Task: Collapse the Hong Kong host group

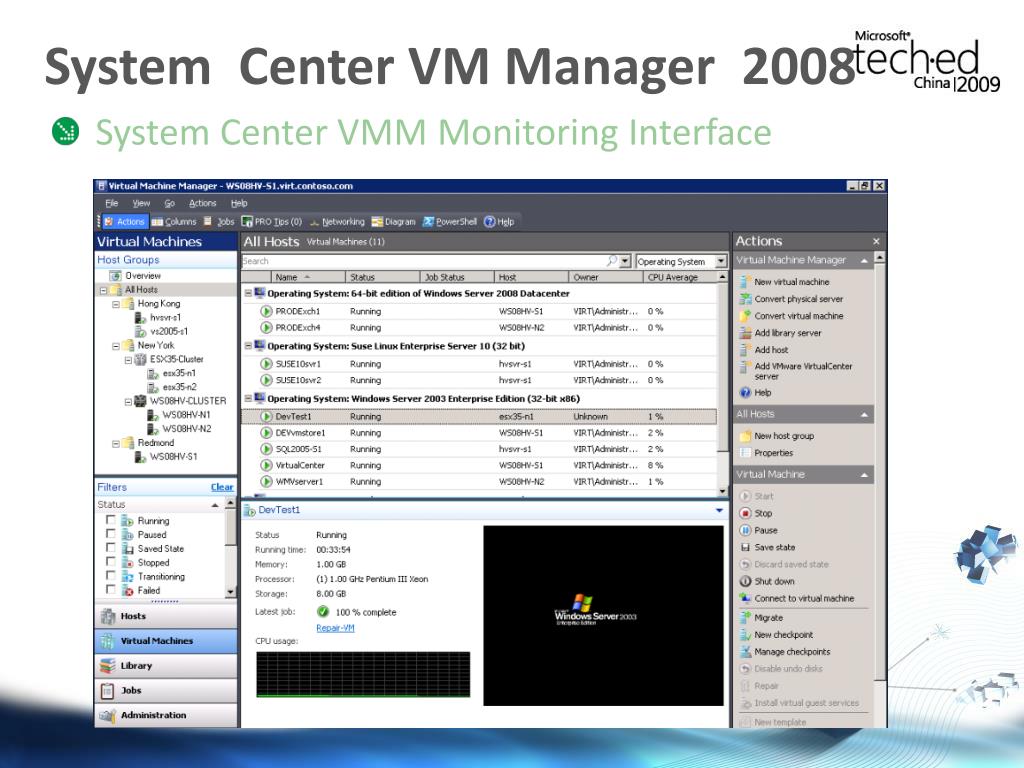Action: 116,304
